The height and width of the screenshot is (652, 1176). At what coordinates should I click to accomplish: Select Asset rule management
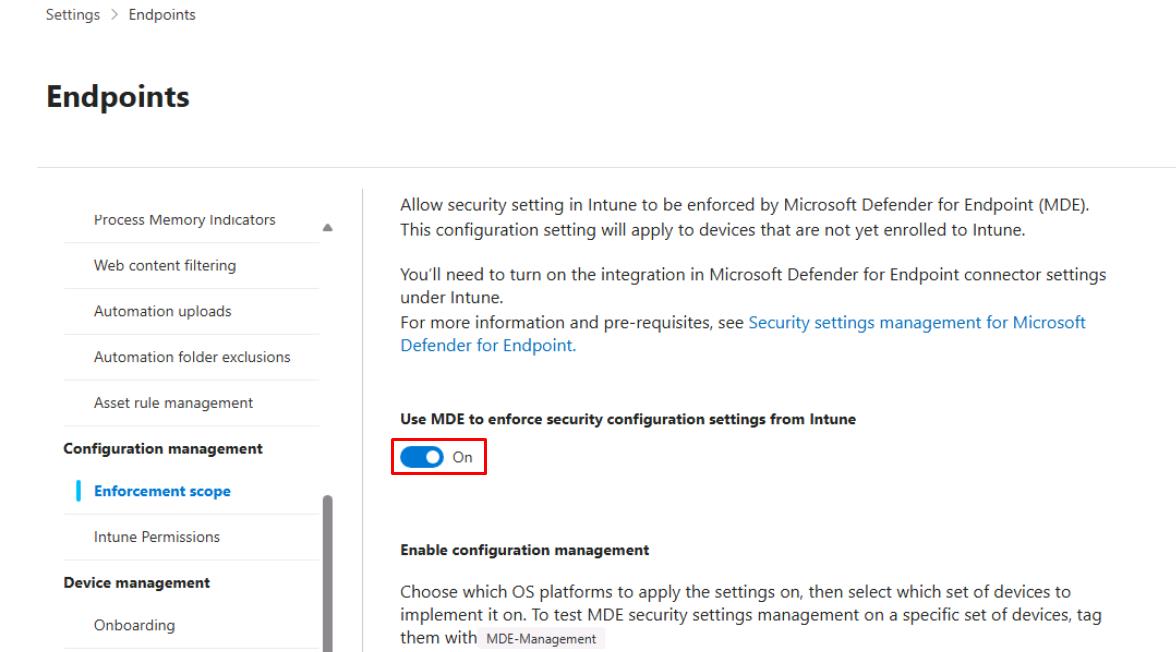tap(173, 403)
